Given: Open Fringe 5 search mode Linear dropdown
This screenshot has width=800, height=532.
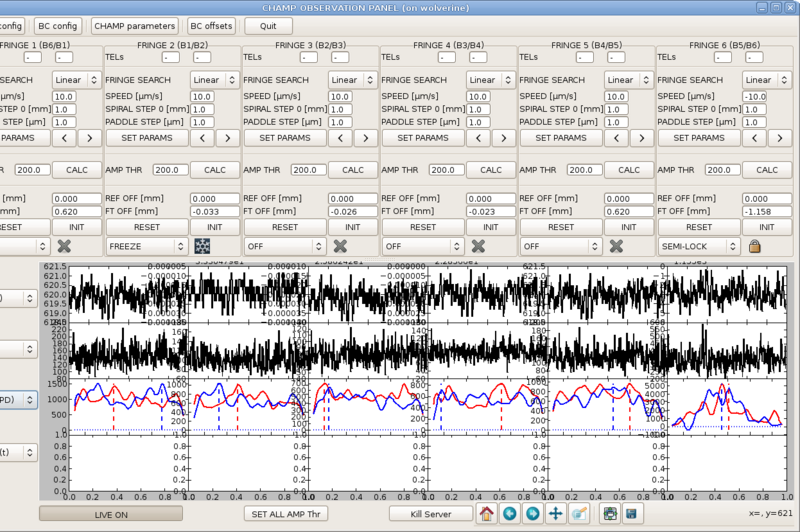Looking at the screenshot, I should 629,80.
